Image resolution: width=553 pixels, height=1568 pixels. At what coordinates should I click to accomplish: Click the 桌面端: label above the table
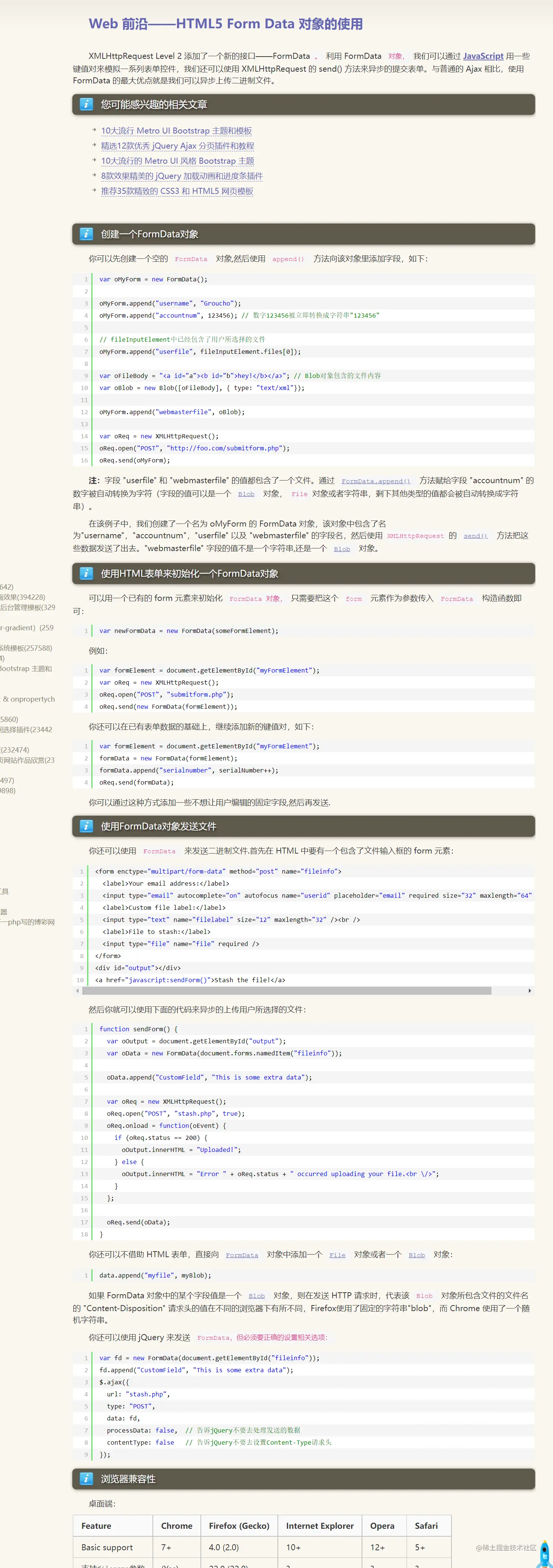tap(102, 1503)
